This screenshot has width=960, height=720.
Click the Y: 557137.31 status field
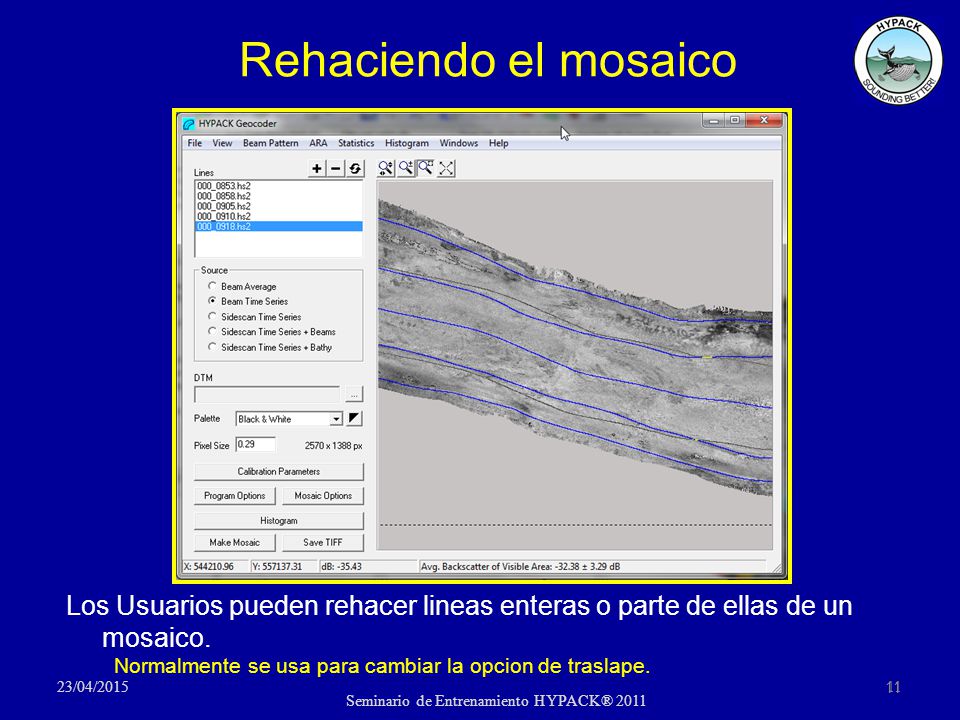(x=283, y=567)
